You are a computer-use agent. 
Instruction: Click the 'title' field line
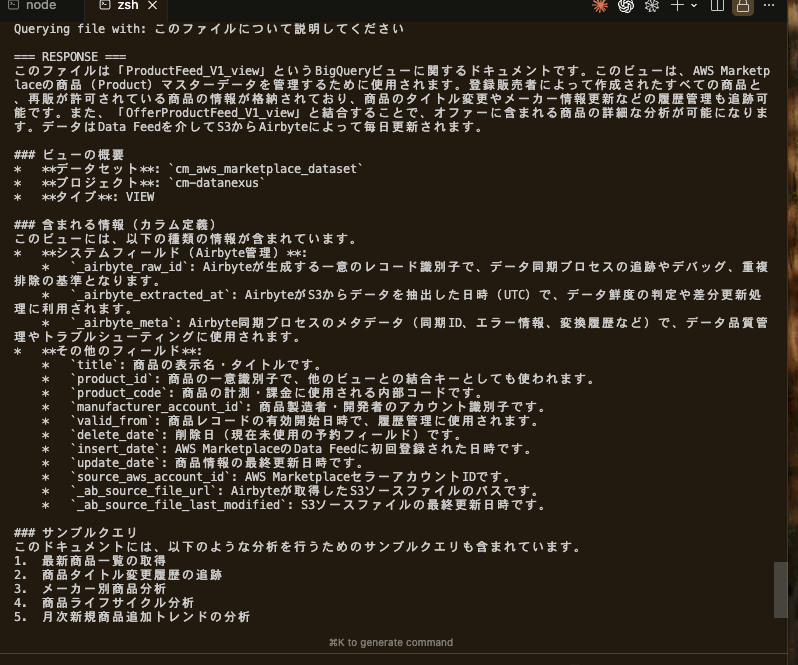click(181, 365)
